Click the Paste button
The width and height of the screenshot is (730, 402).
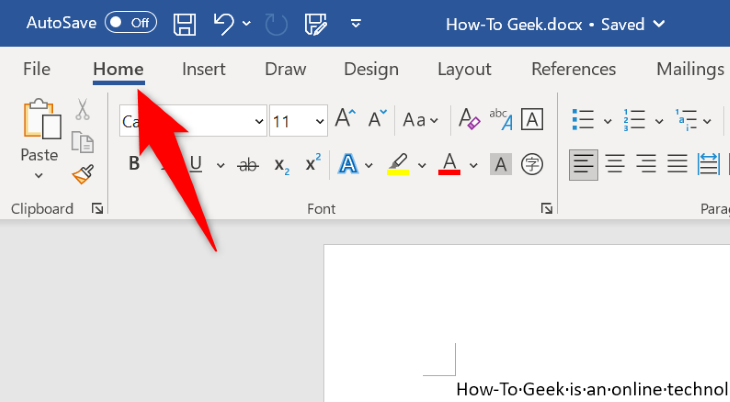(x=39, y=130)
